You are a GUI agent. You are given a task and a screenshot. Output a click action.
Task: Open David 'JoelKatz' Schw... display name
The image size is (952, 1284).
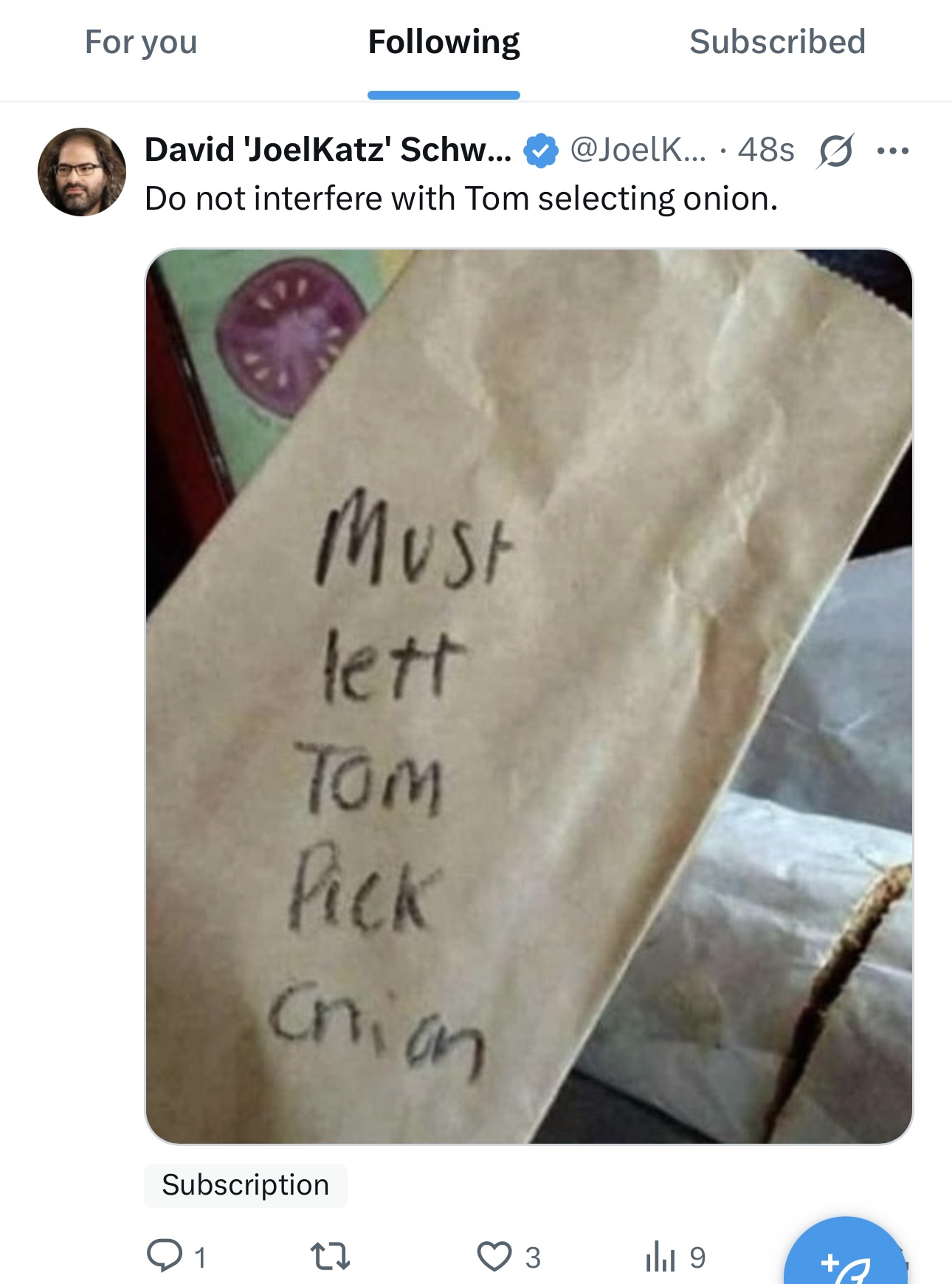(328, 150)
